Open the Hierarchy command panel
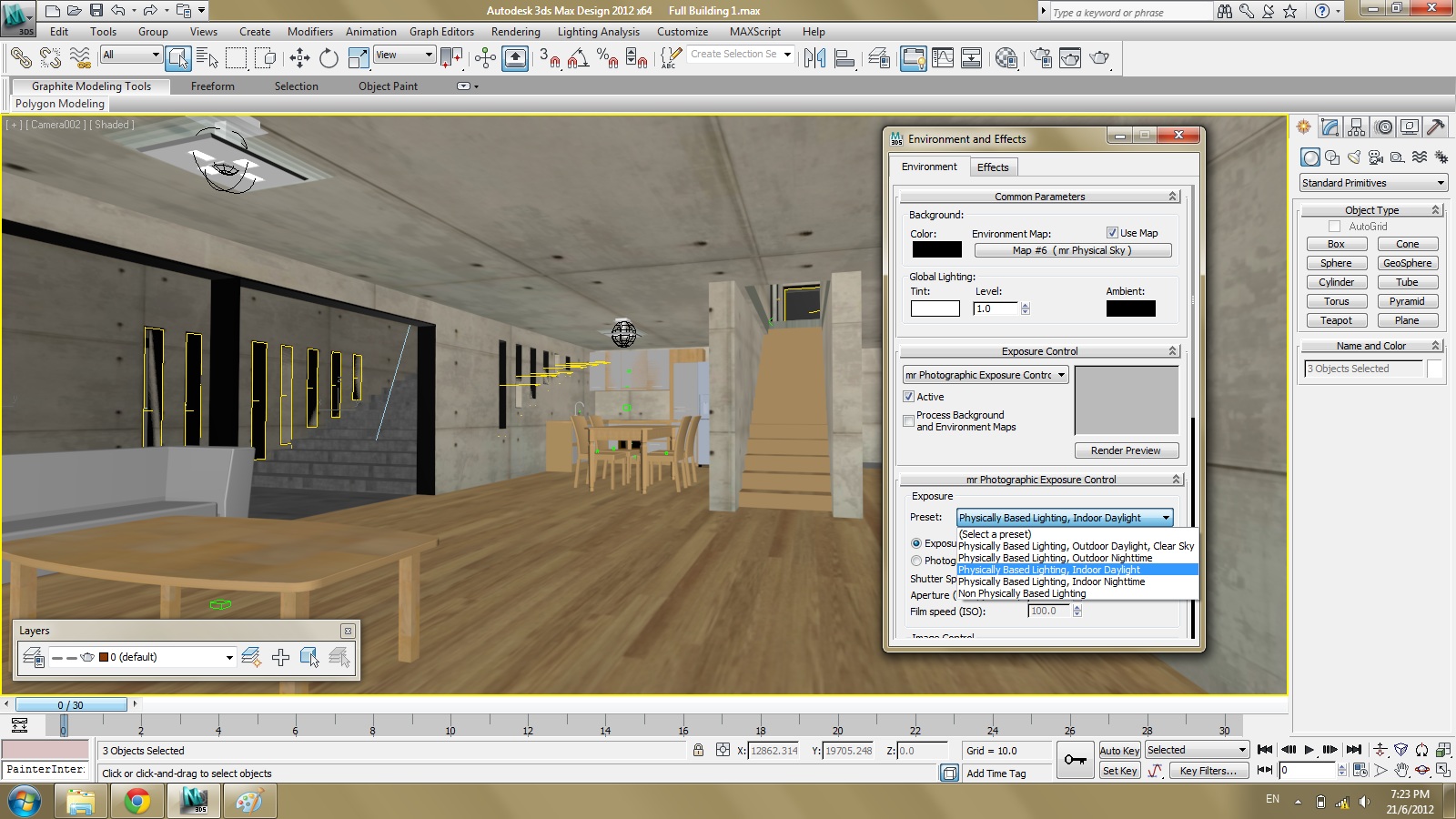 click(x=1357, y=127)
